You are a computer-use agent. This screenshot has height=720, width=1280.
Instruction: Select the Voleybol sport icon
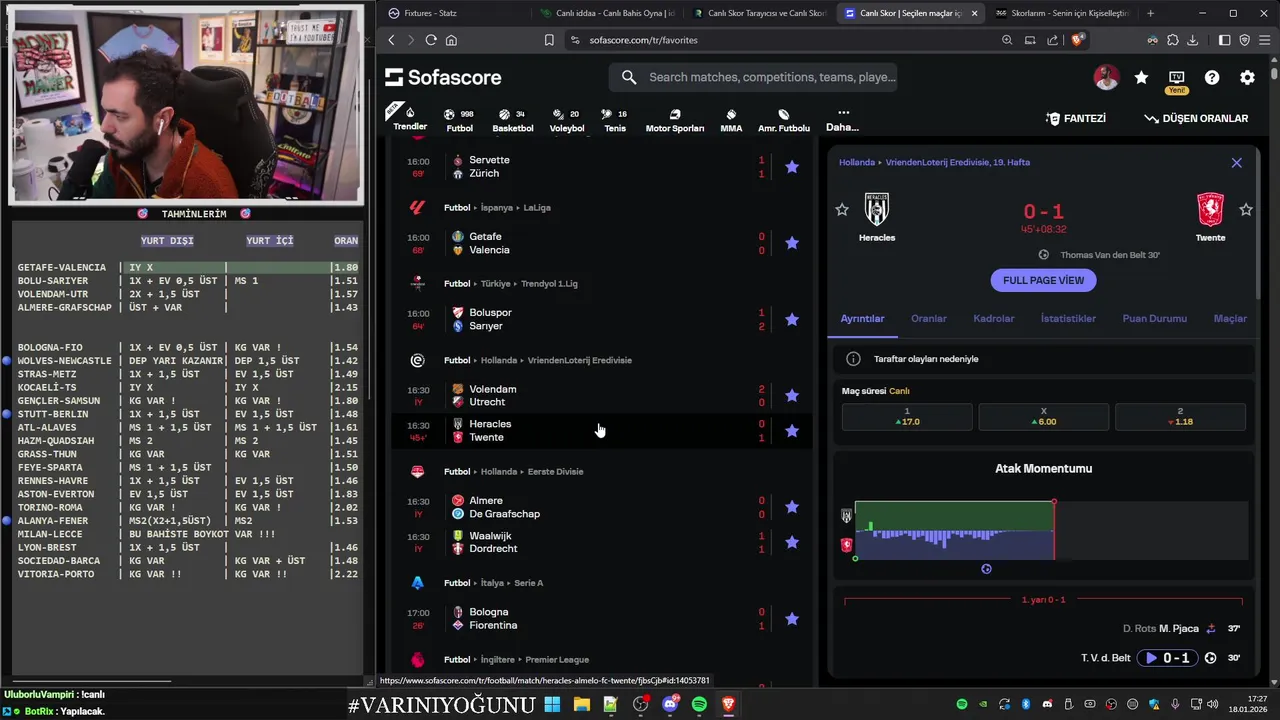pos(566,120)
